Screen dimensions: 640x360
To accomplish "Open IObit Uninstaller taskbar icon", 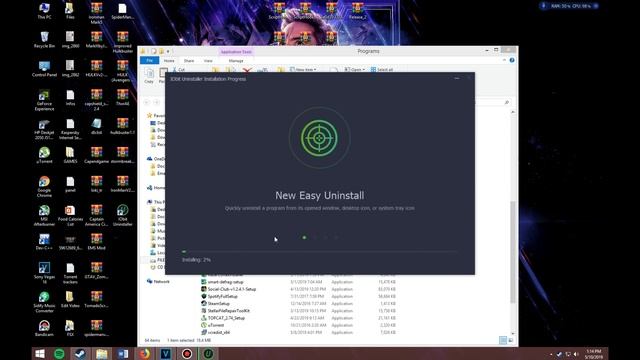I will 208,353.
